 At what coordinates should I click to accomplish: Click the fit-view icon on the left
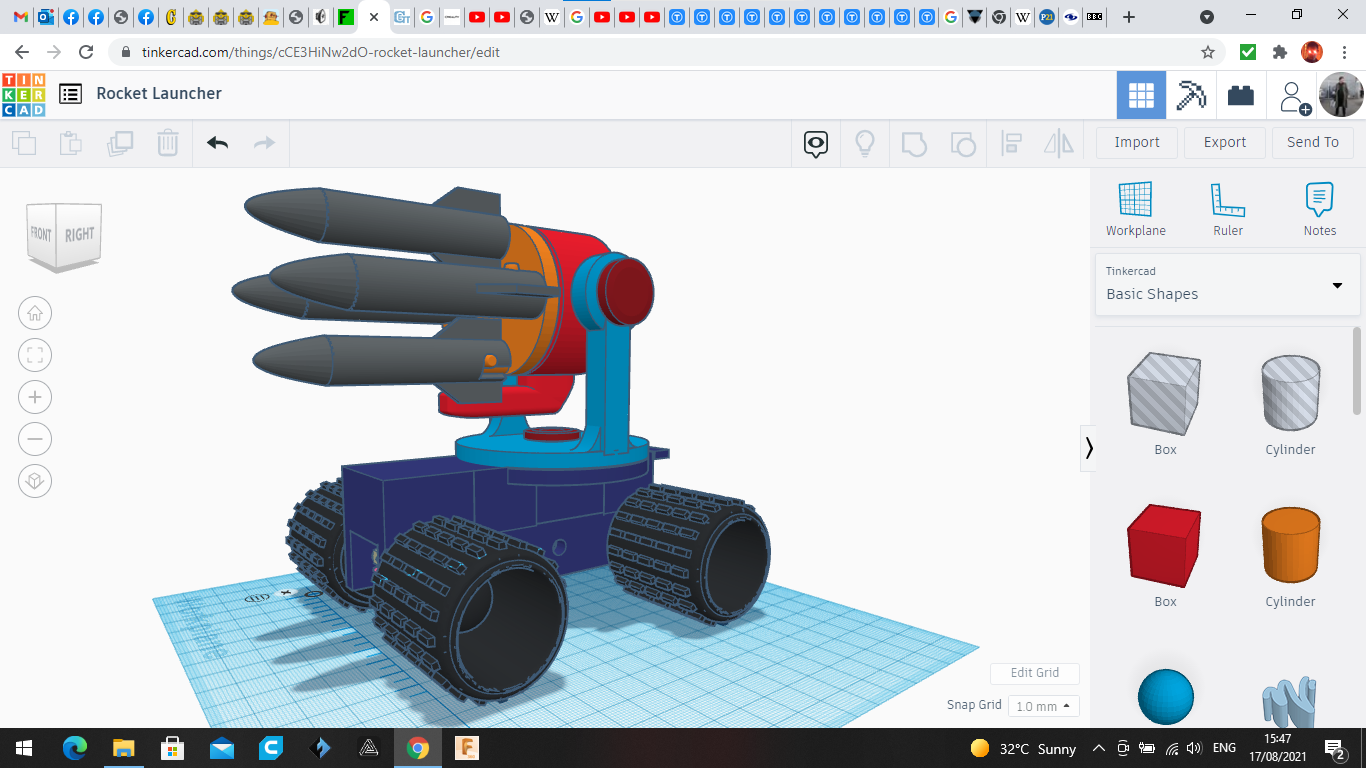pos(35,355)
